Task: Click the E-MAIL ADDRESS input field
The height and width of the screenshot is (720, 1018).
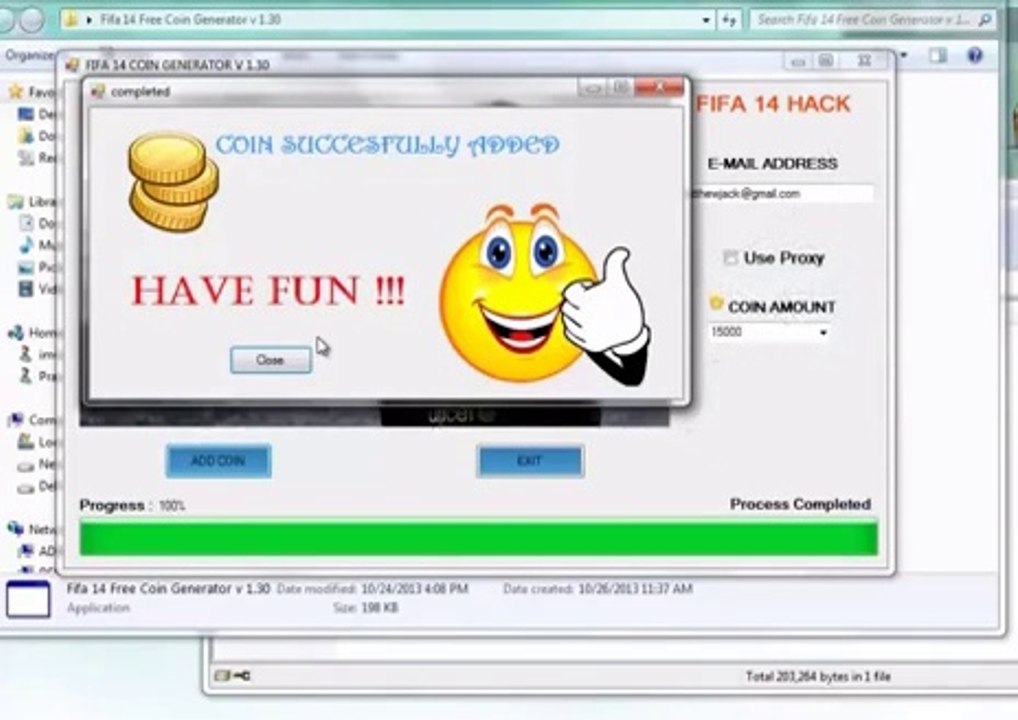Action: click(x=781, y=193)
